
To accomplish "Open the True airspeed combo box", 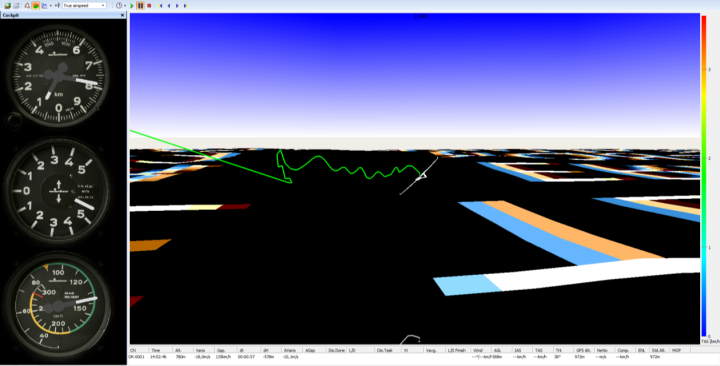I will click(x=84, y=6).
